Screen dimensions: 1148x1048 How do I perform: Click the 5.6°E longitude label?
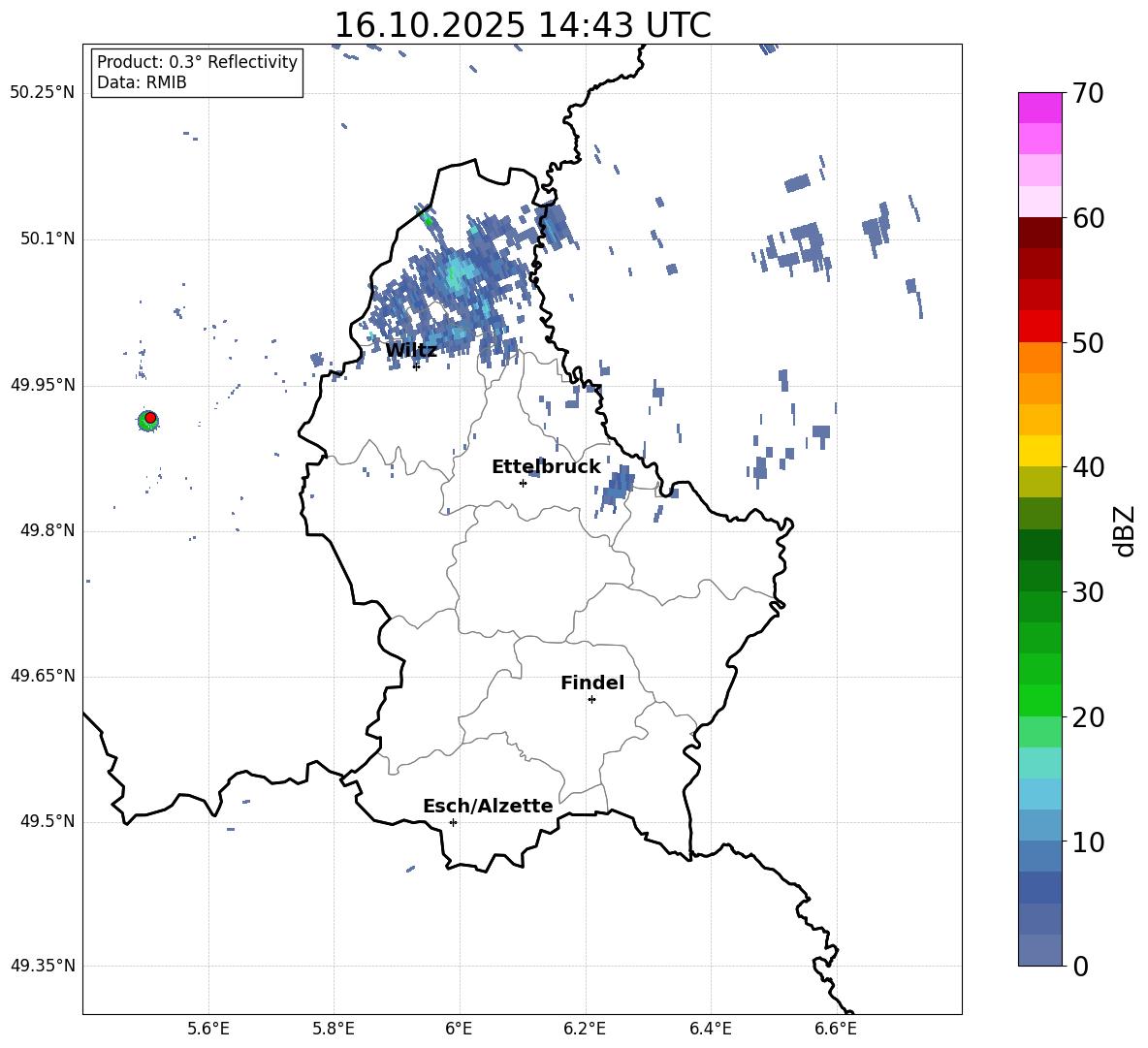(x=208, y=1029)
